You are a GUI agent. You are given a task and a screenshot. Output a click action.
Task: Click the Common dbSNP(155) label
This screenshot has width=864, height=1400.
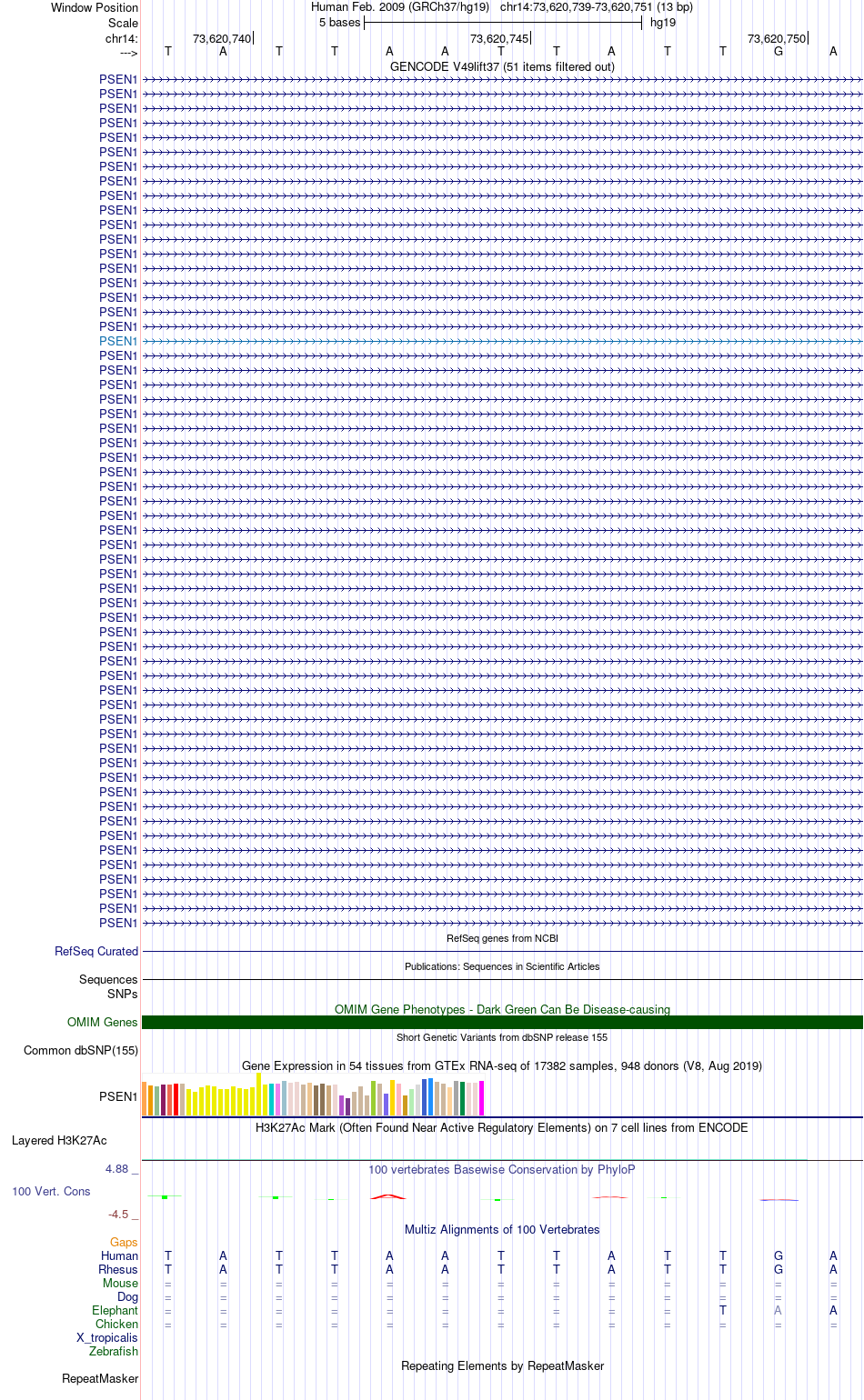(81, 1050)
